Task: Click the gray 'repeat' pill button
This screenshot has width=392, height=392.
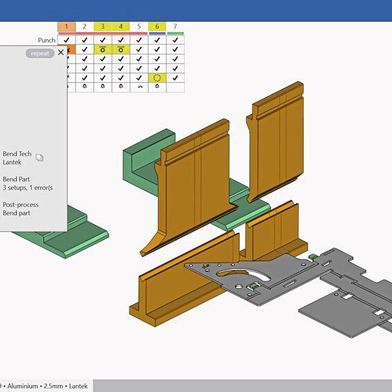Action: (x=40, y=53)
